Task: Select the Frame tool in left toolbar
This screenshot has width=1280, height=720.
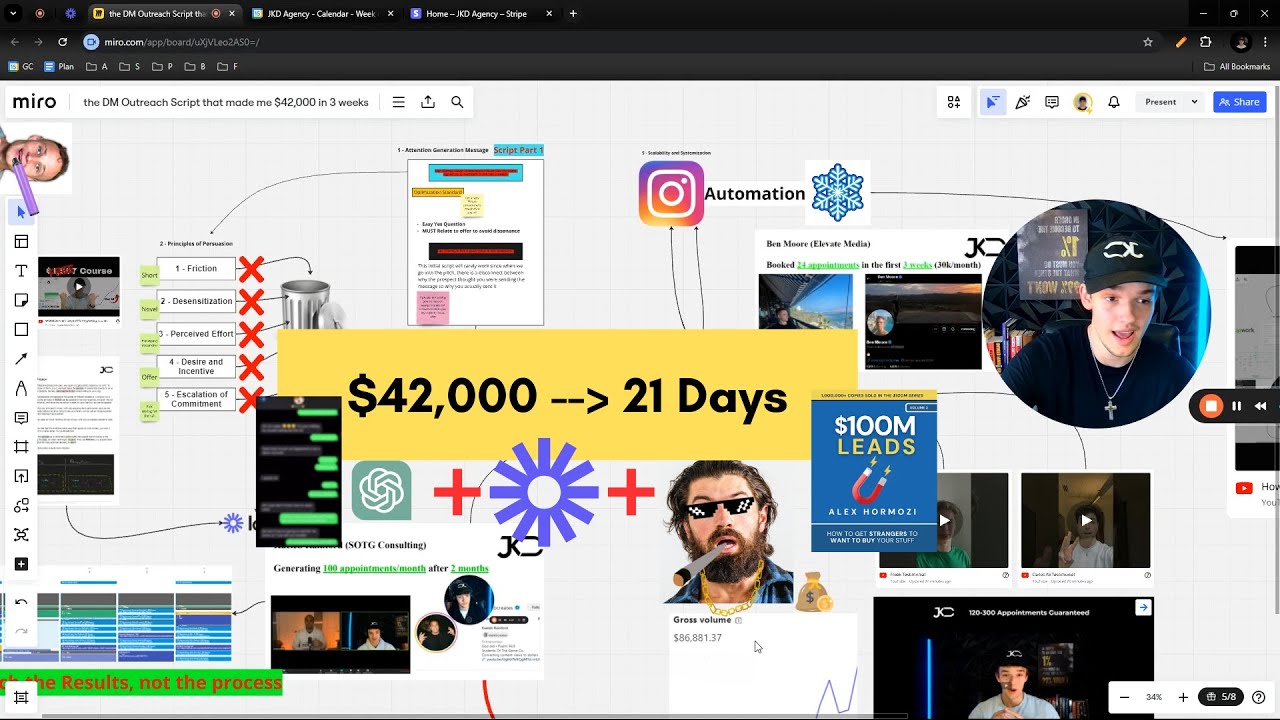Action: [21, 447]
